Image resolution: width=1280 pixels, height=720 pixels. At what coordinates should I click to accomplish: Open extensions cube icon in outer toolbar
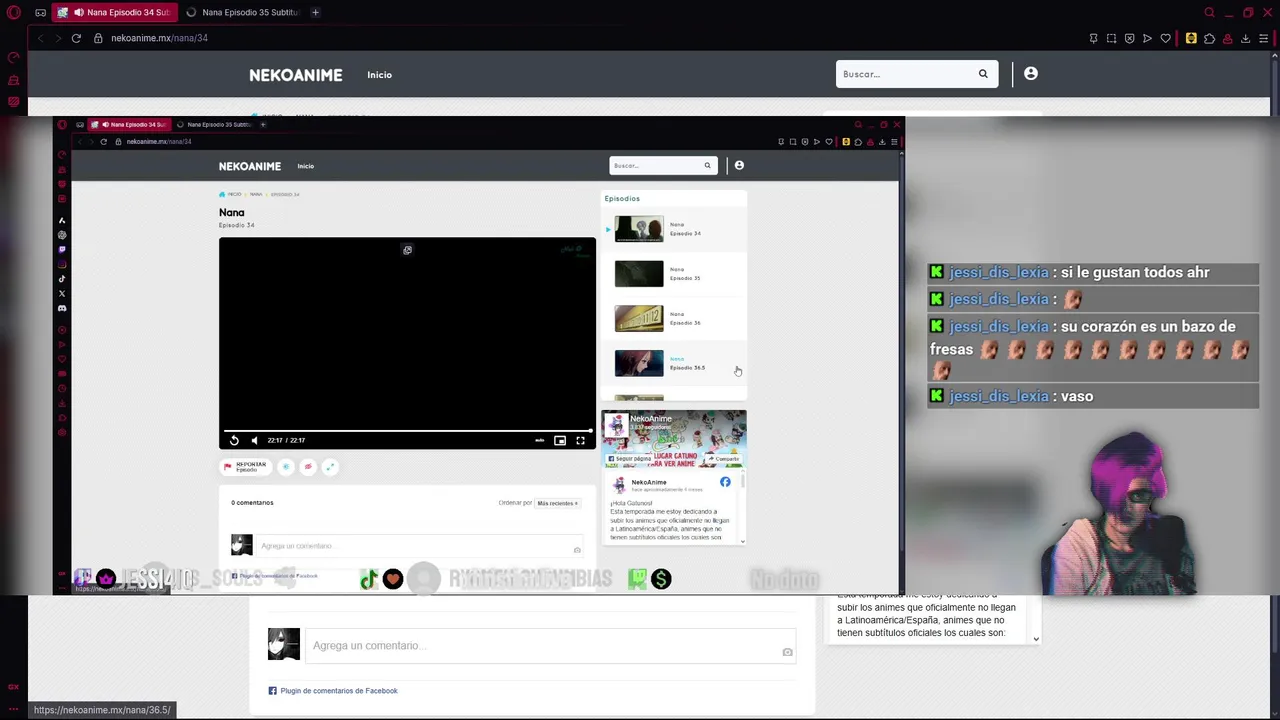1209,38
